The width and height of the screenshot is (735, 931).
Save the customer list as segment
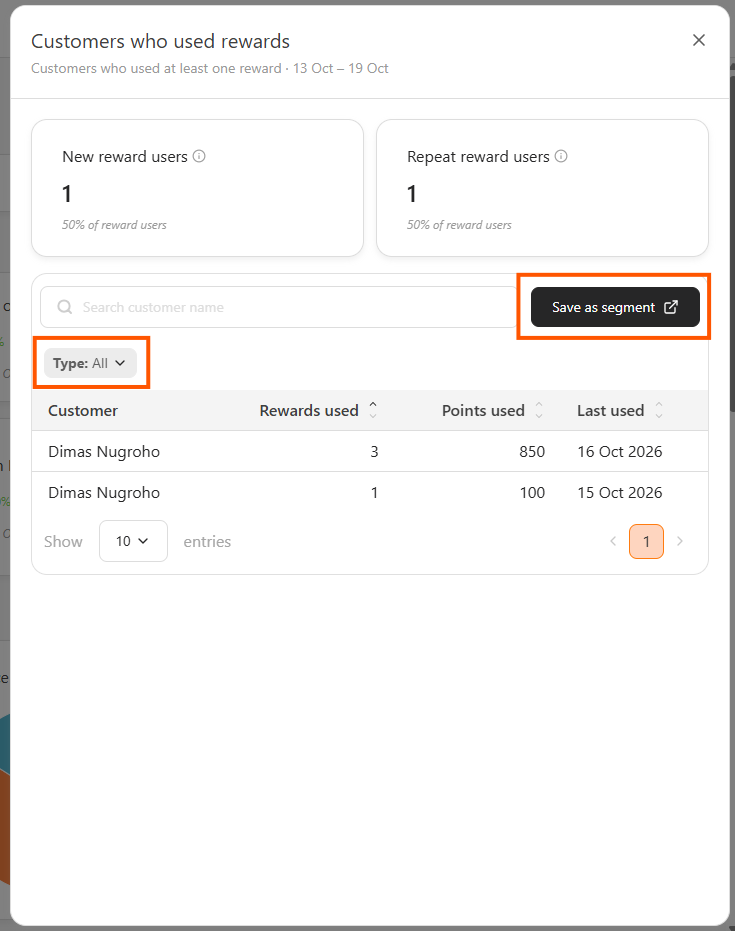coord(615,307)
